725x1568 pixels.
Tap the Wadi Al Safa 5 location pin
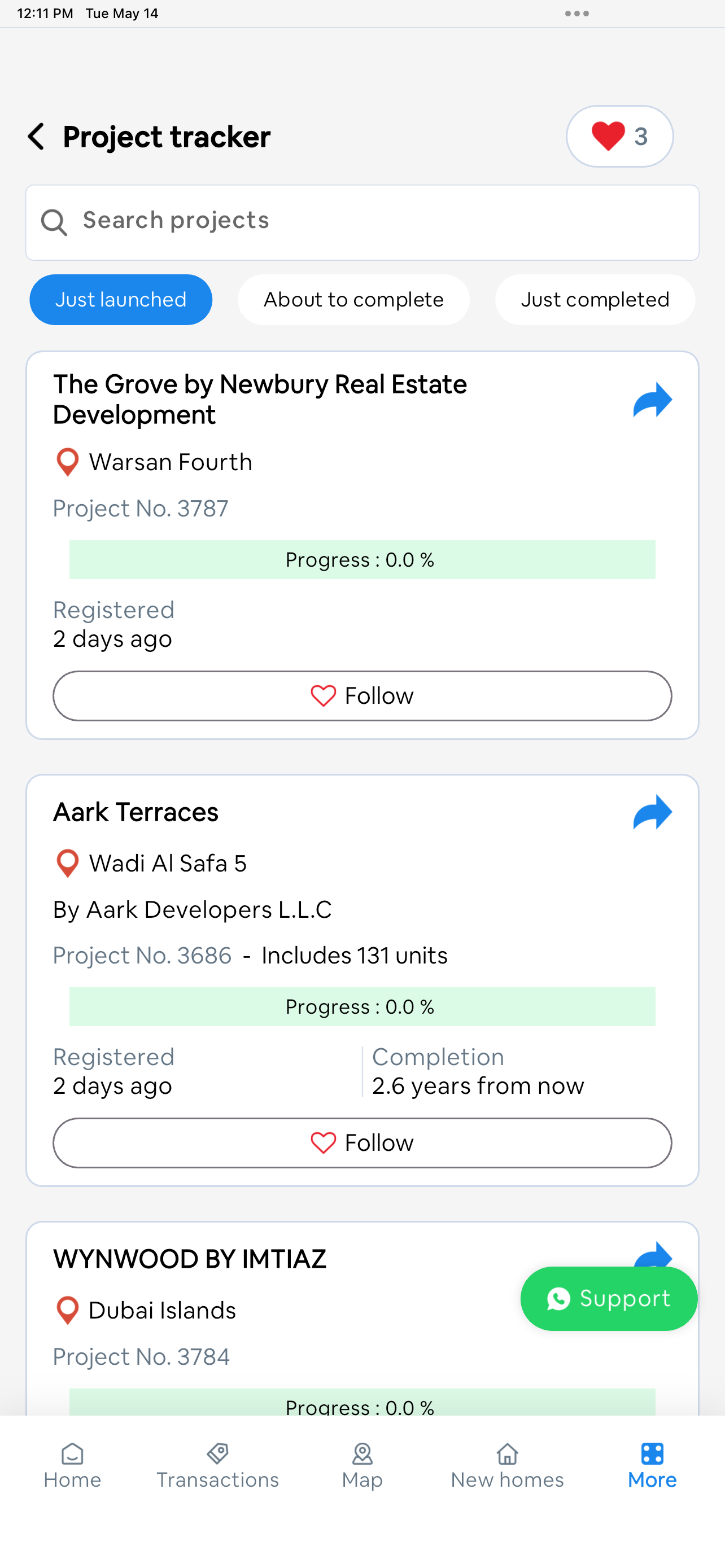(x=67, y=863)
